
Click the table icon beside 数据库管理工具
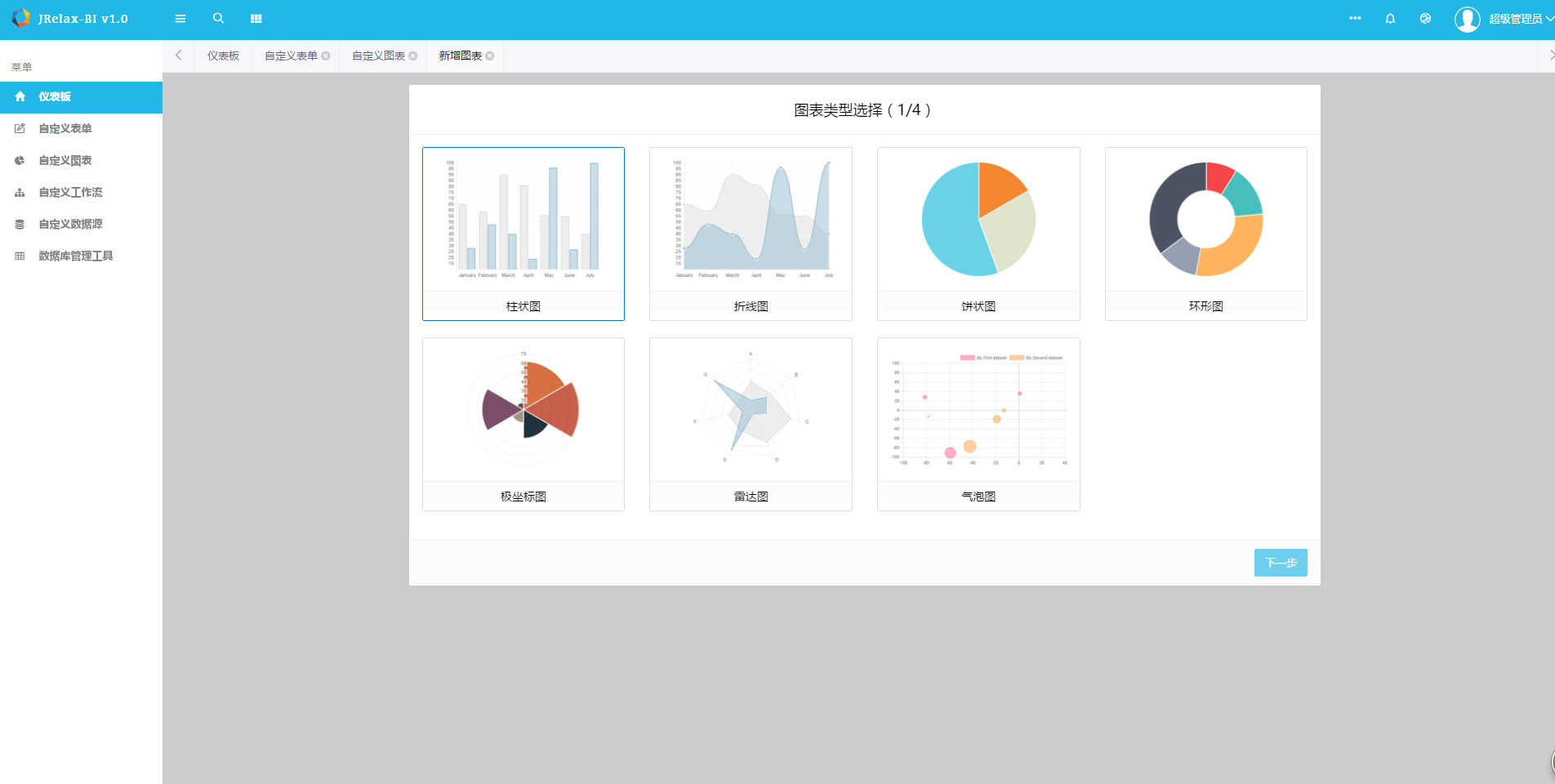20,256
